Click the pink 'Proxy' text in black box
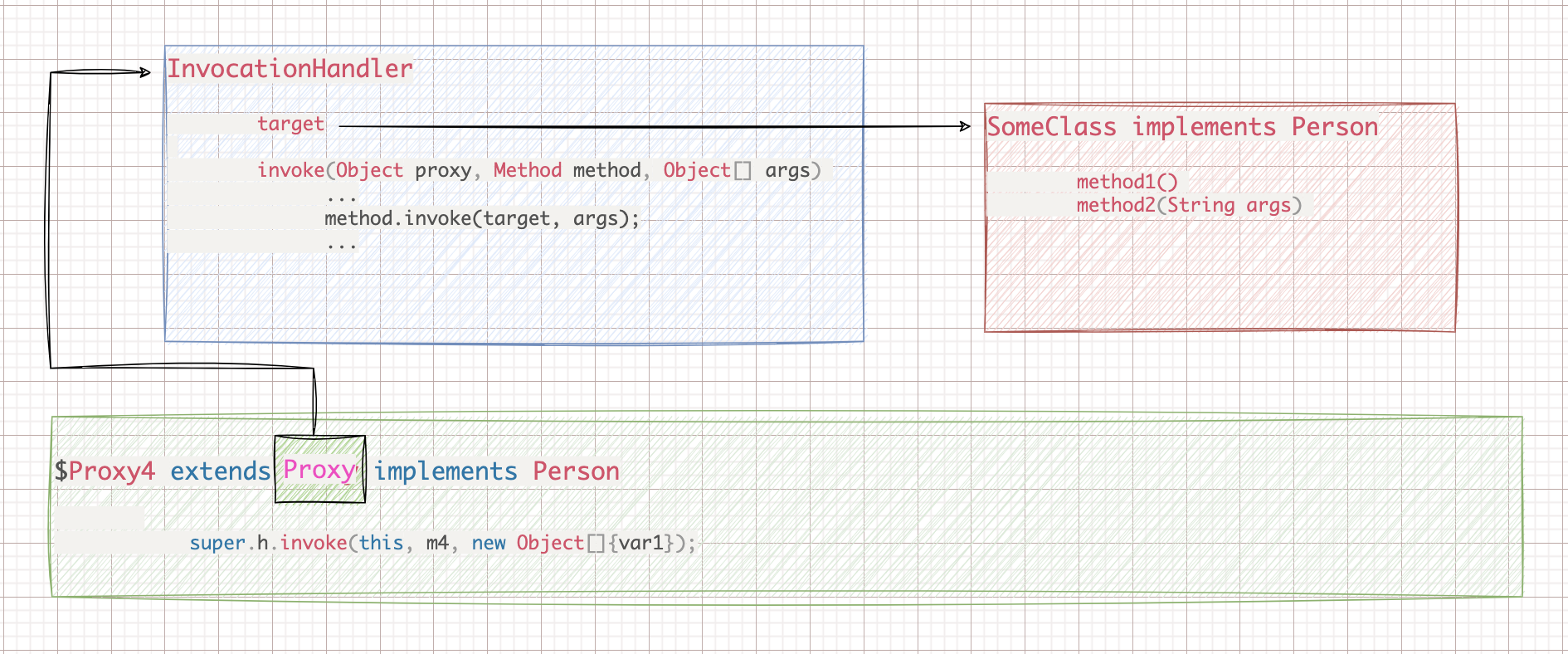 319,470
